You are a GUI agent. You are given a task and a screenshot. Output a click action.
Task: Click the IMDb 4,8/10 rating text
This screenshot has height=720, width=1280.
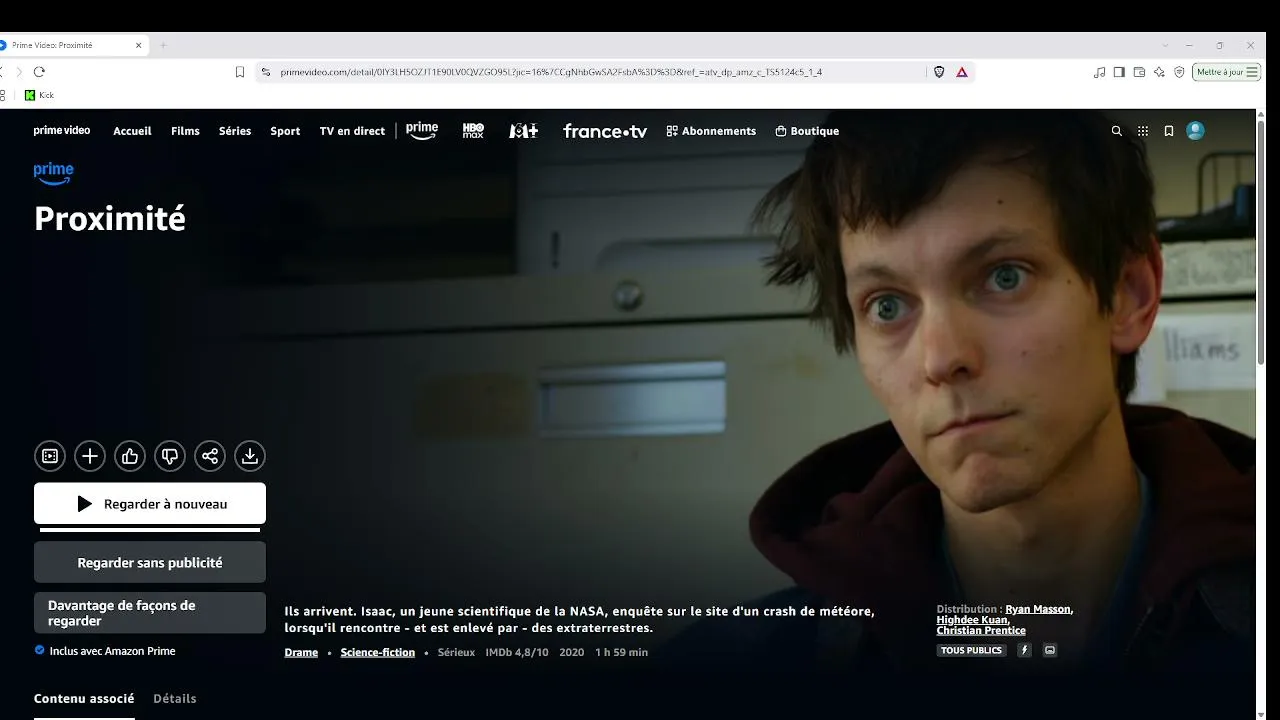pyautogui.click(x=517, y=652)
